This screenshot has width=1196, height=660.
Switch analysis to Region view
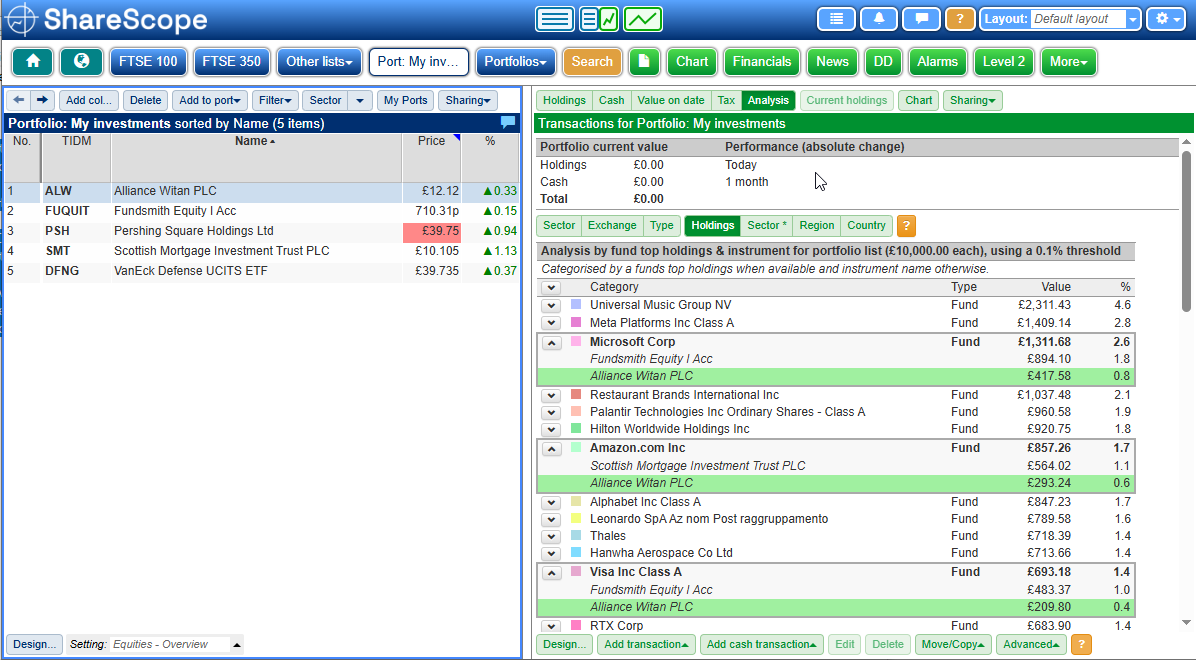[x=817, y=226]
